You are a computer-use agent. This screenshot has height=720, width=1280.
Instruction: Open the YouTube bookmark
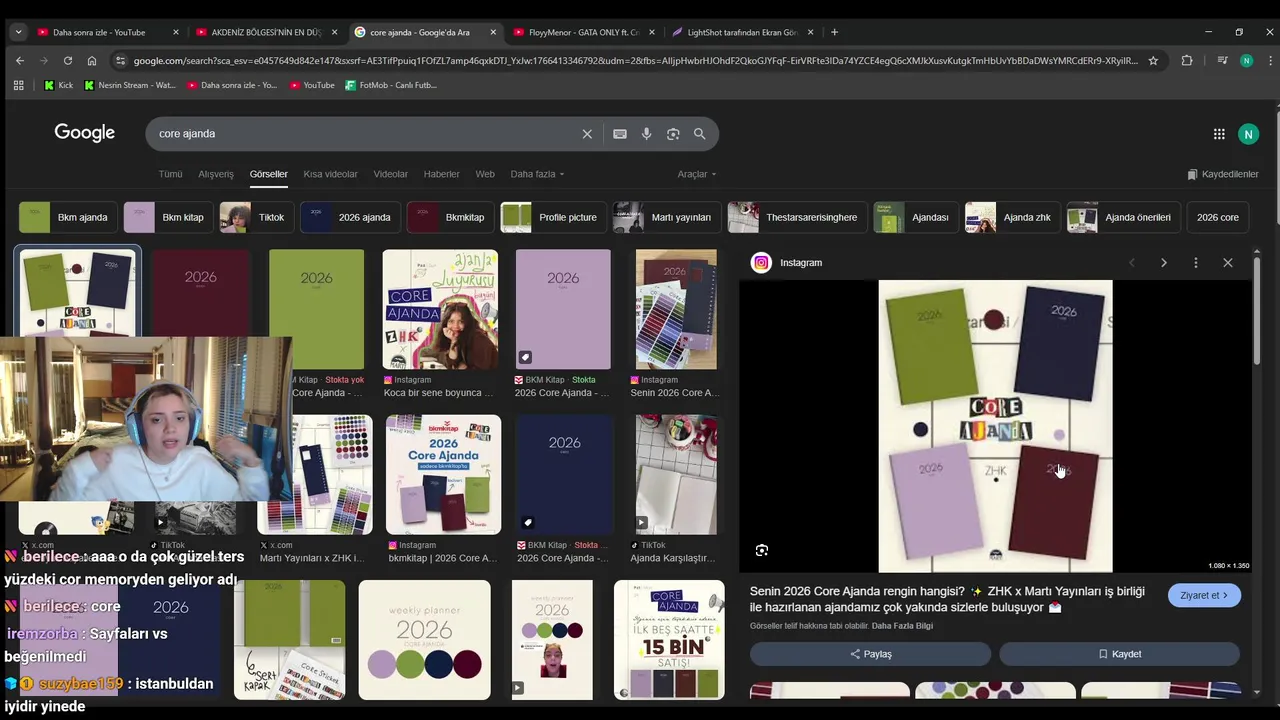click(312, 85)
